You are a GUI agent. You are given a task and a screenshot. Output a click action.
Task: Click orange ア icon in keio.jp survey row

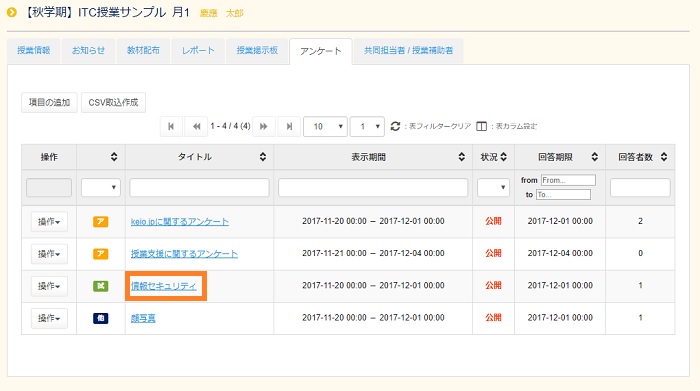100,221
